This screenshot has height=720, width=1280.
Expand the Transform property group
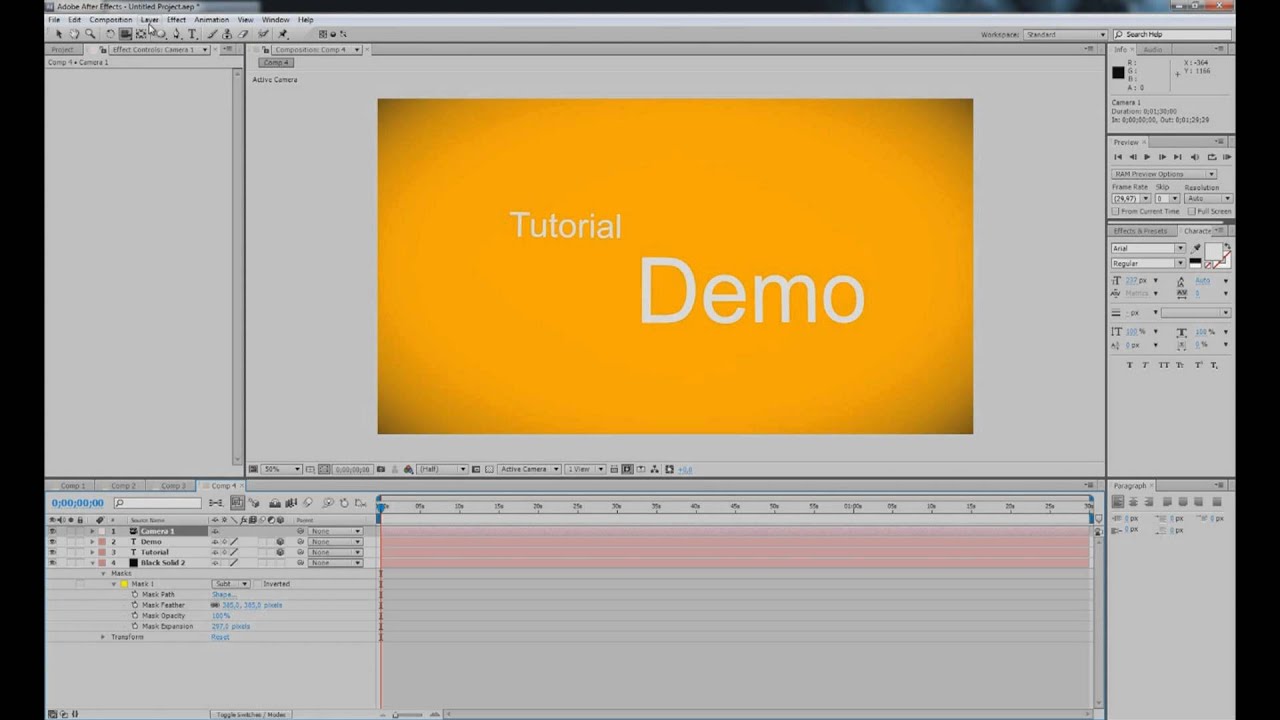102,637
